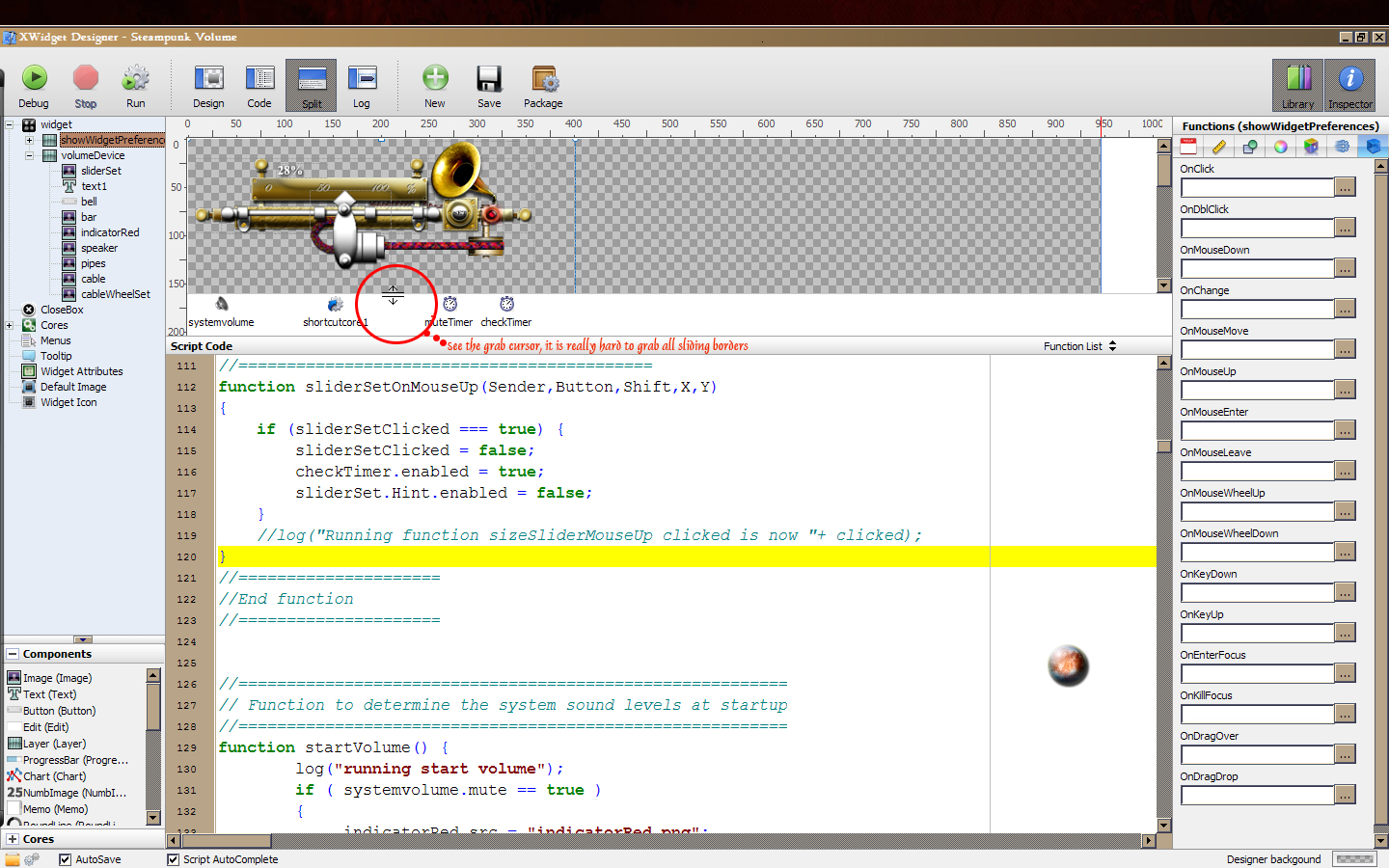Image resolution: width=1389 pixels, height=868 pixels.
Task: Click the OnMouseEnter input field
Action: (1257, 430)
